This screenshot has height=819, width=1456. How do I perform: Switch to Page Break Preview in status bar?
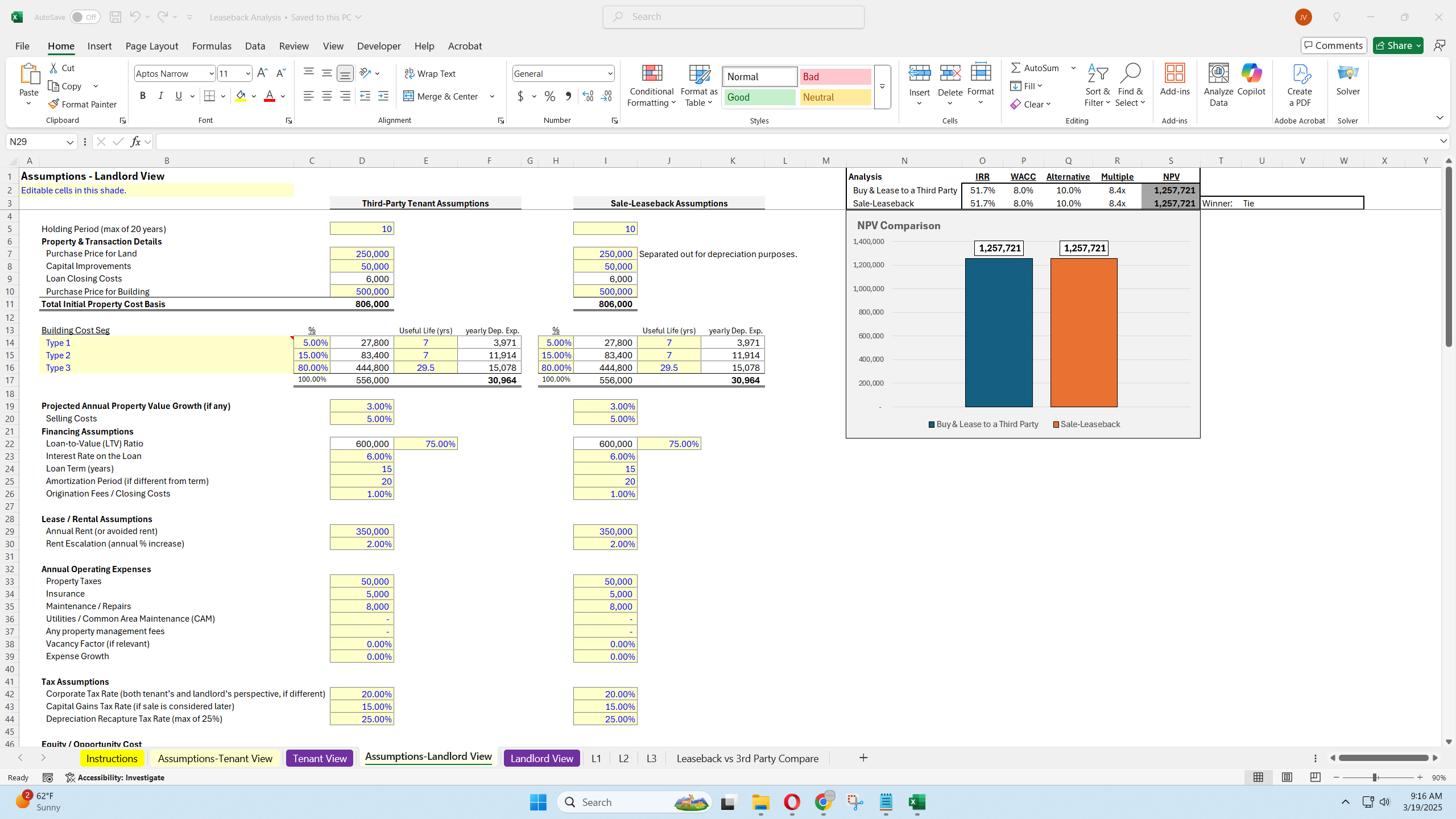coord(1315,777)
